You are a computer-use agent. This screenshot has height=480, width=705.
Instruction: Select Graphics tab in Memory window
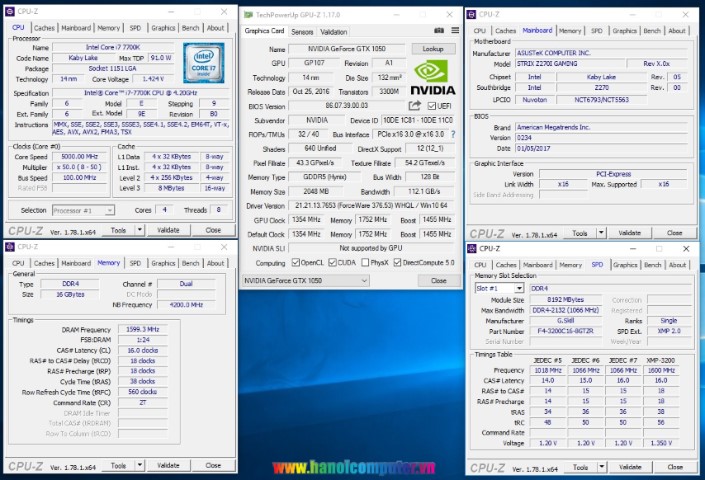[163, 263]
